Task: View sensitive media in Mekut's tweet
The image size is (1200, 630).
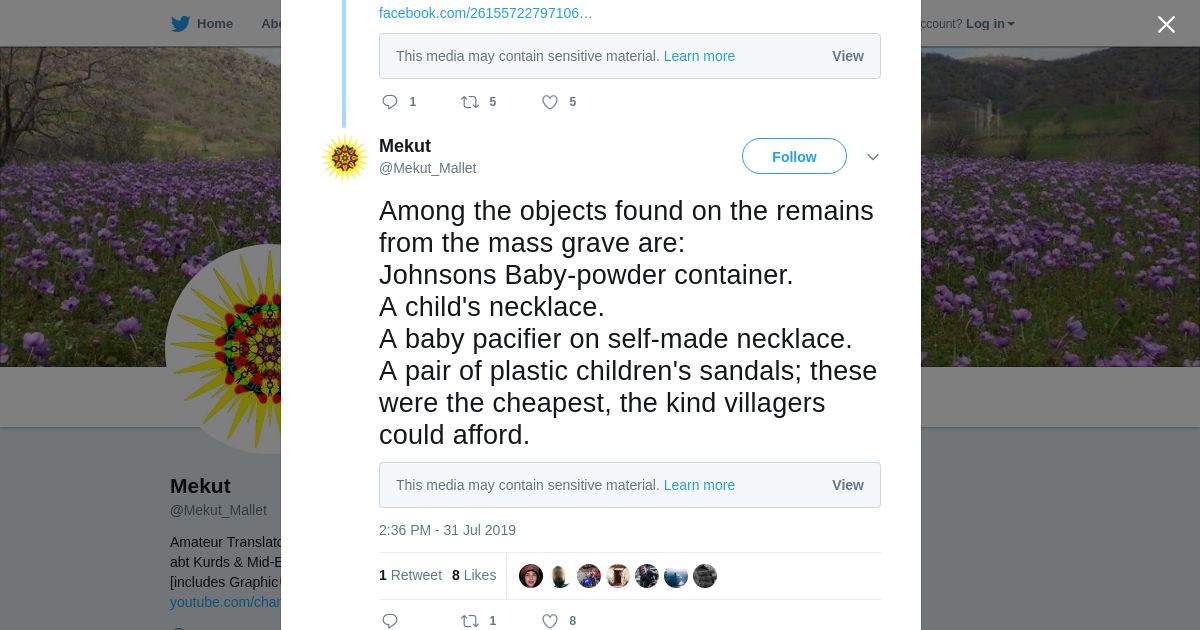Action: (847, 485)
